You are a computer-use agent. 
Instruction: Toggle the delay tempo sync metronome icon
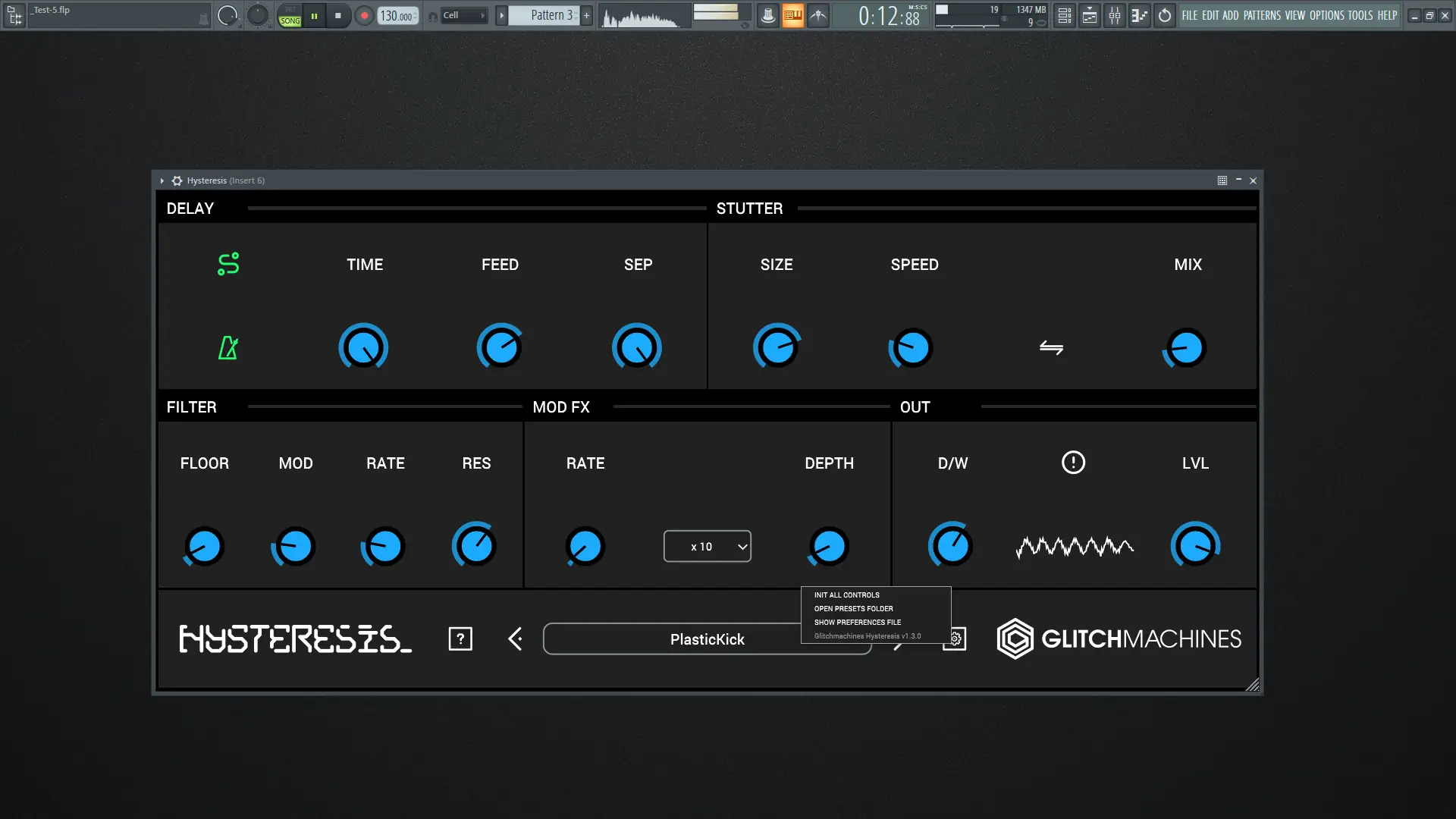click(228, 348)
